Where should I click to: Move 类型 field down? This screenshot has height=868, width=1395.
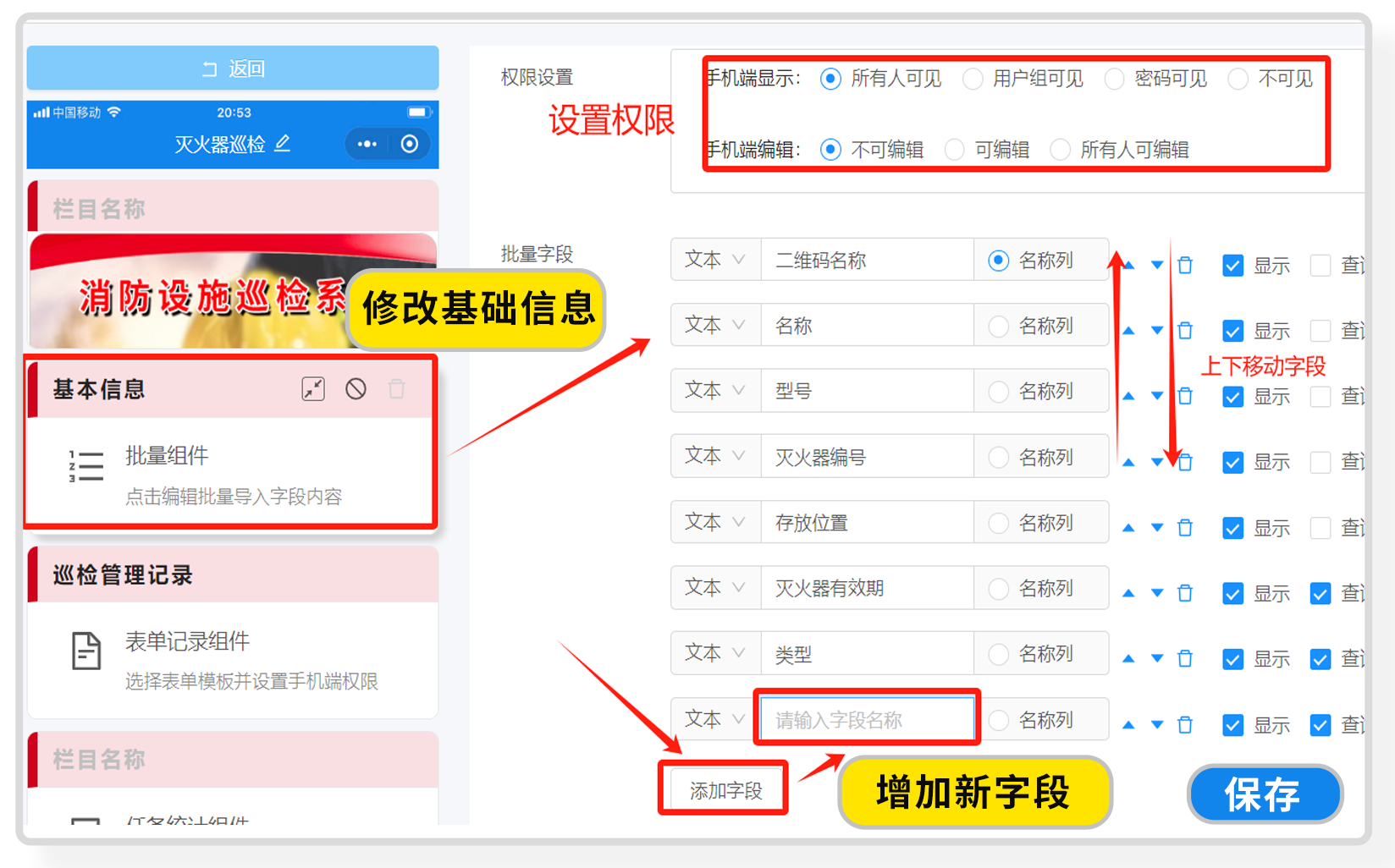[x=1156, y=658]
